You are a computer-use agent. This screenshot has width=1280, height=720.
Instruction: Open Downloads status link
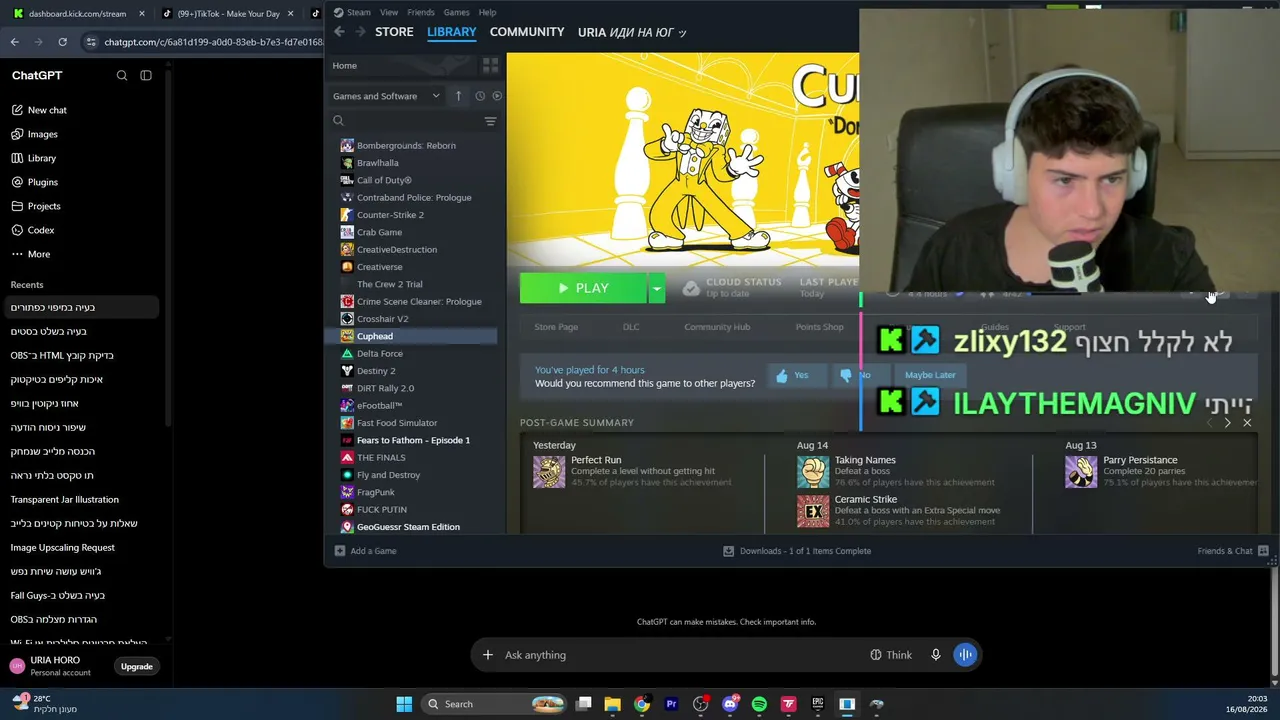pyautogui.click(x=797, y=551)
